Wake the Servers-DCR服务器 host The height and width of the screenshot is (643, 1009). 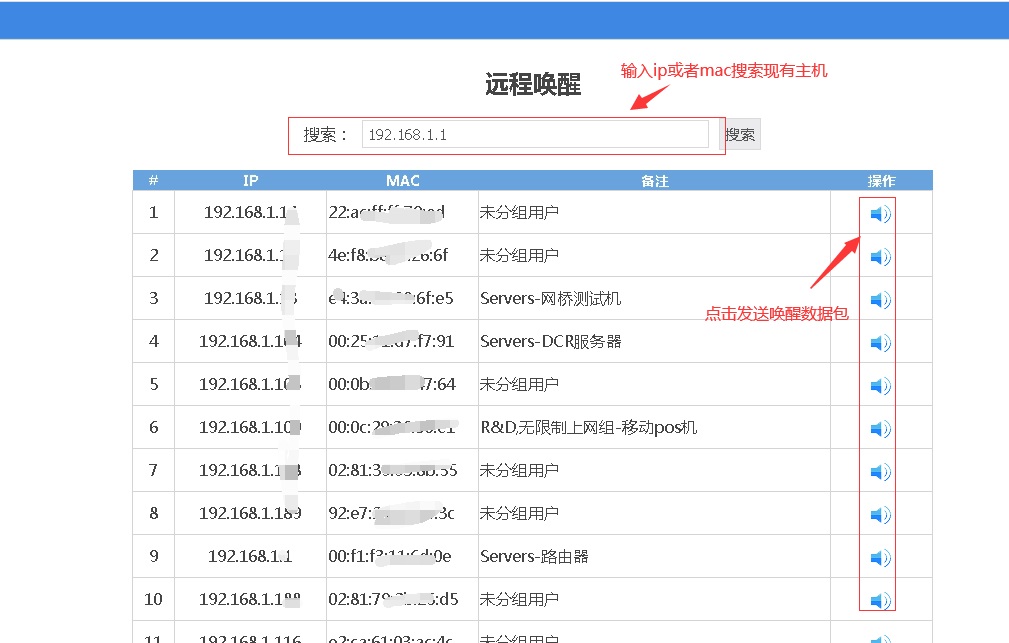point(880,343)
